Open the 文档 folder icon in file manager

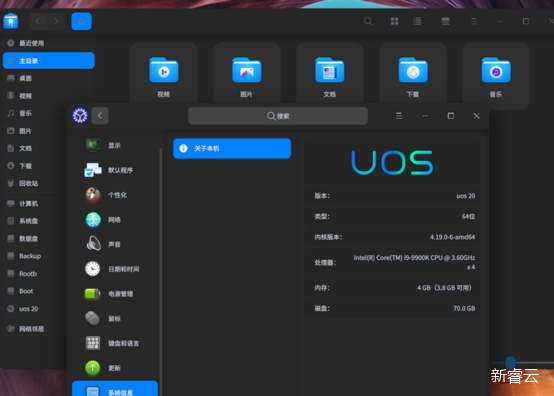pos(330,70)
